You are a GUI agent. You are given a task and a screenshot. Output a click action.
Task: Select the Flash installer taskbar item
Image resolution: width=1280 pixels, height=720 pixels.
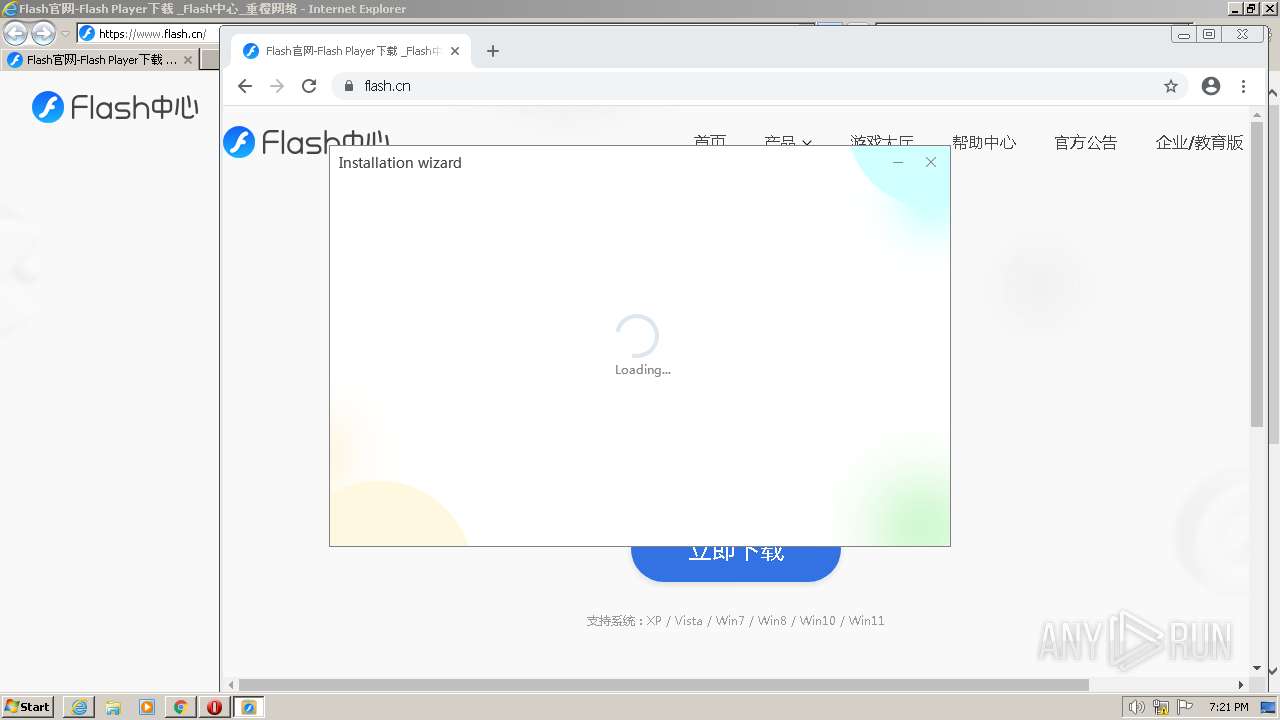[249, 707]
